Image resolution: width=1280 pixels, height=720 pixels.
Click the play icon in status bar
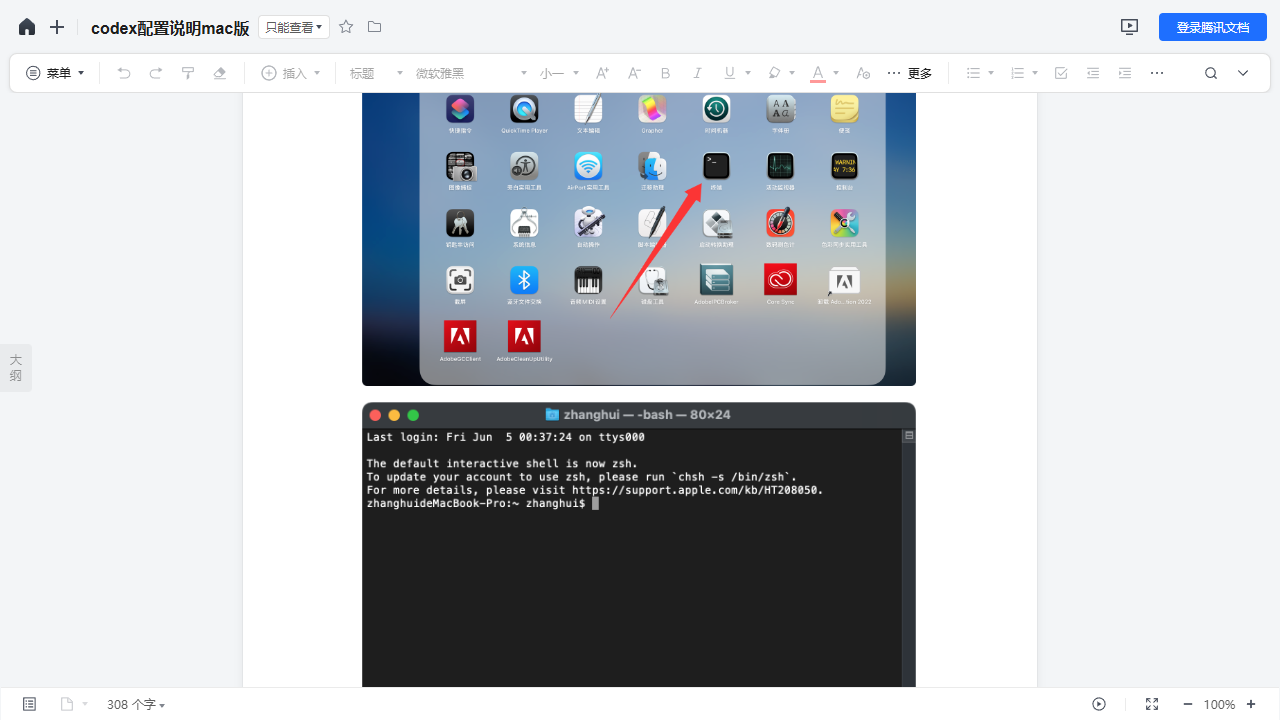[x=1099, y=704]
